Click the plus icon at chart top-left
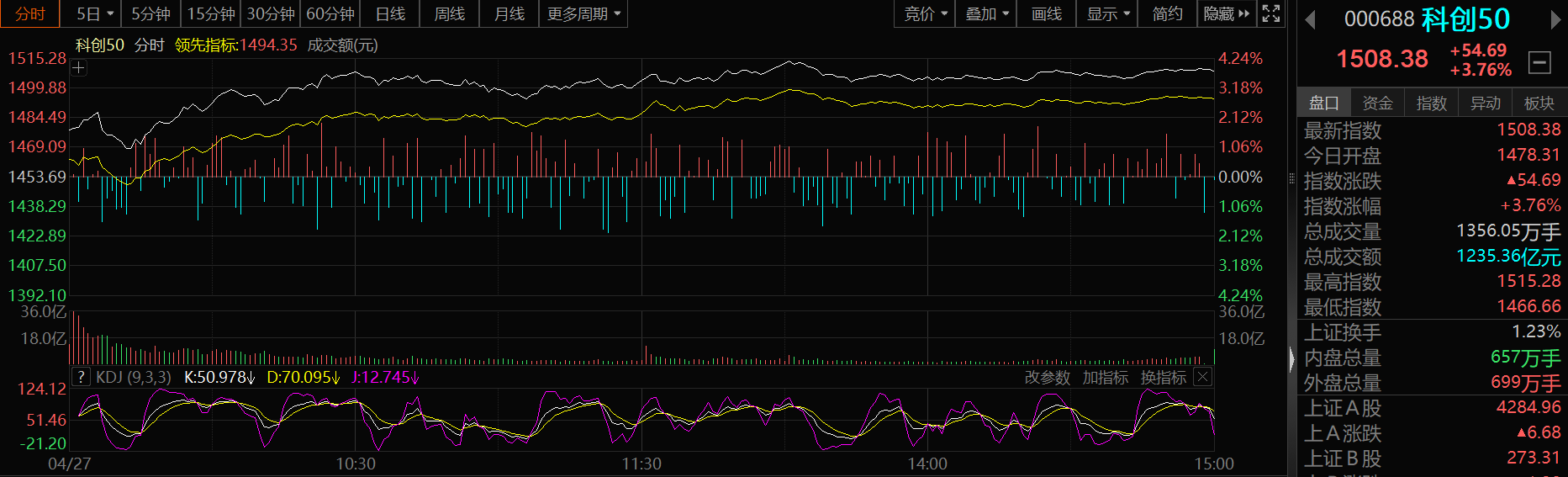The image size is (1568, 477). 79,68
